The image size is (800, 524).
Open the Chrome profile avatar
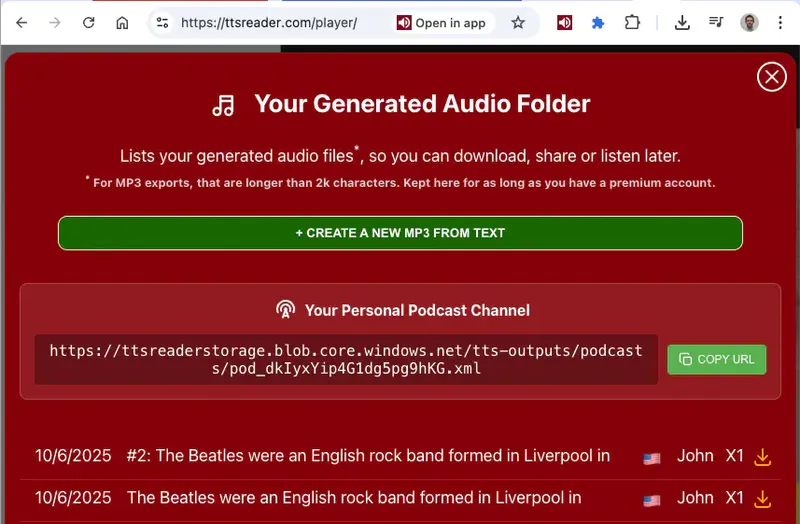click(x=749, y=22)
